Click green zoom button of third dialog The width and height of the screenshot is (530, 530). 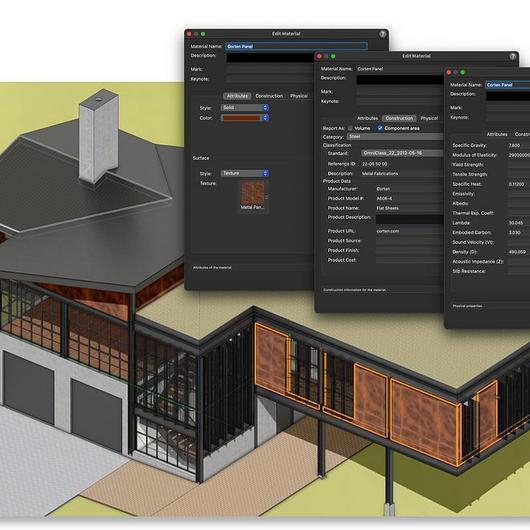click(463, 72)
